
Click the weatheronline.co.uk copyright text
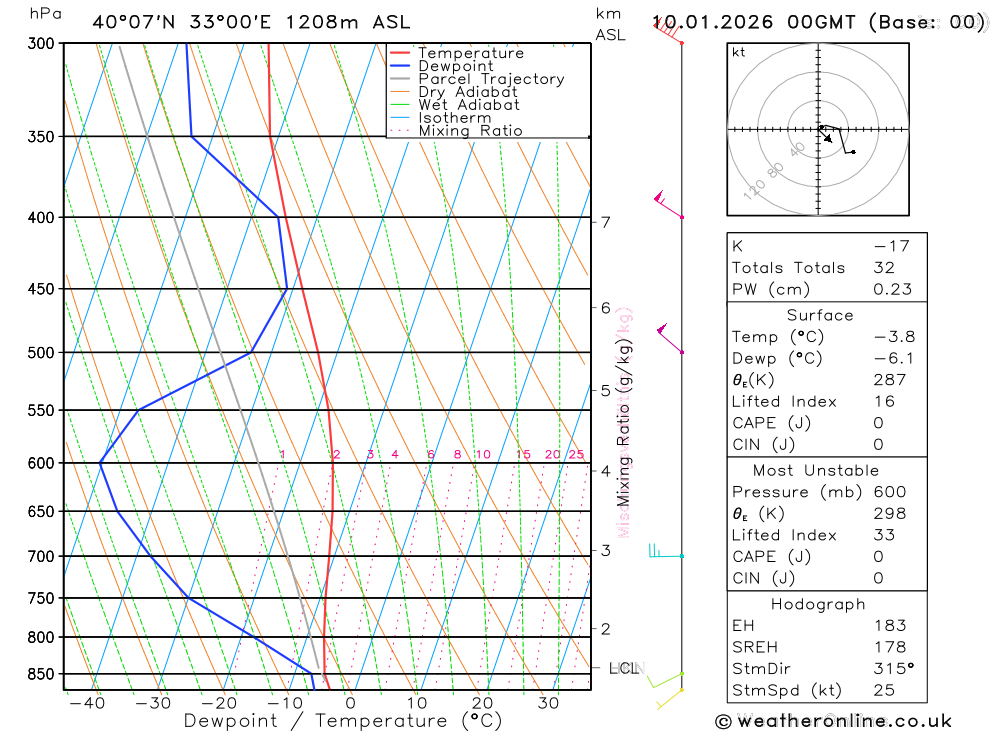833,721
